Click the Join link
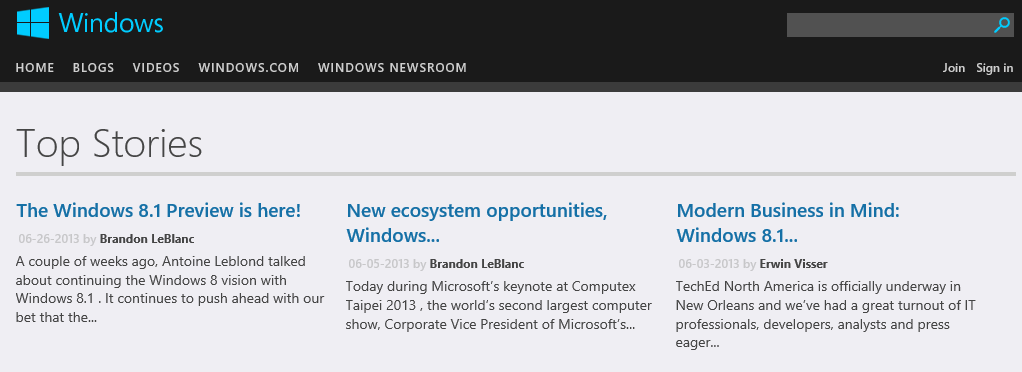This screenshot has height=372, width=1022. point(954,68)
